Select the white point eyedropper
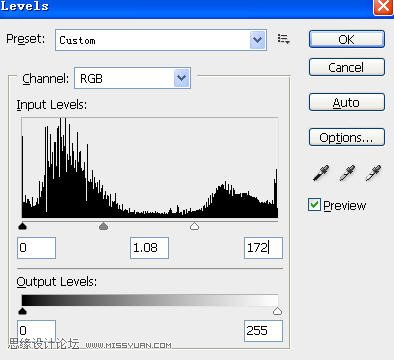Screen dimensions: 394x360 [x=373, y=173]
